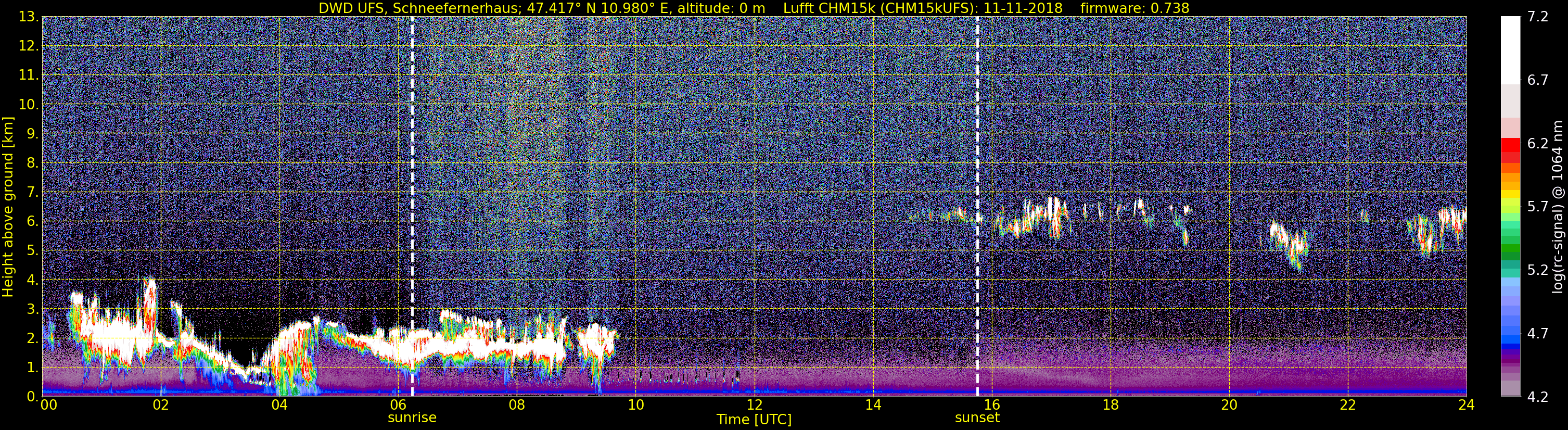Click the 'Time [UTC]' axis label
The height and width of the screenshot is (430, 1568).
point(754,420)
